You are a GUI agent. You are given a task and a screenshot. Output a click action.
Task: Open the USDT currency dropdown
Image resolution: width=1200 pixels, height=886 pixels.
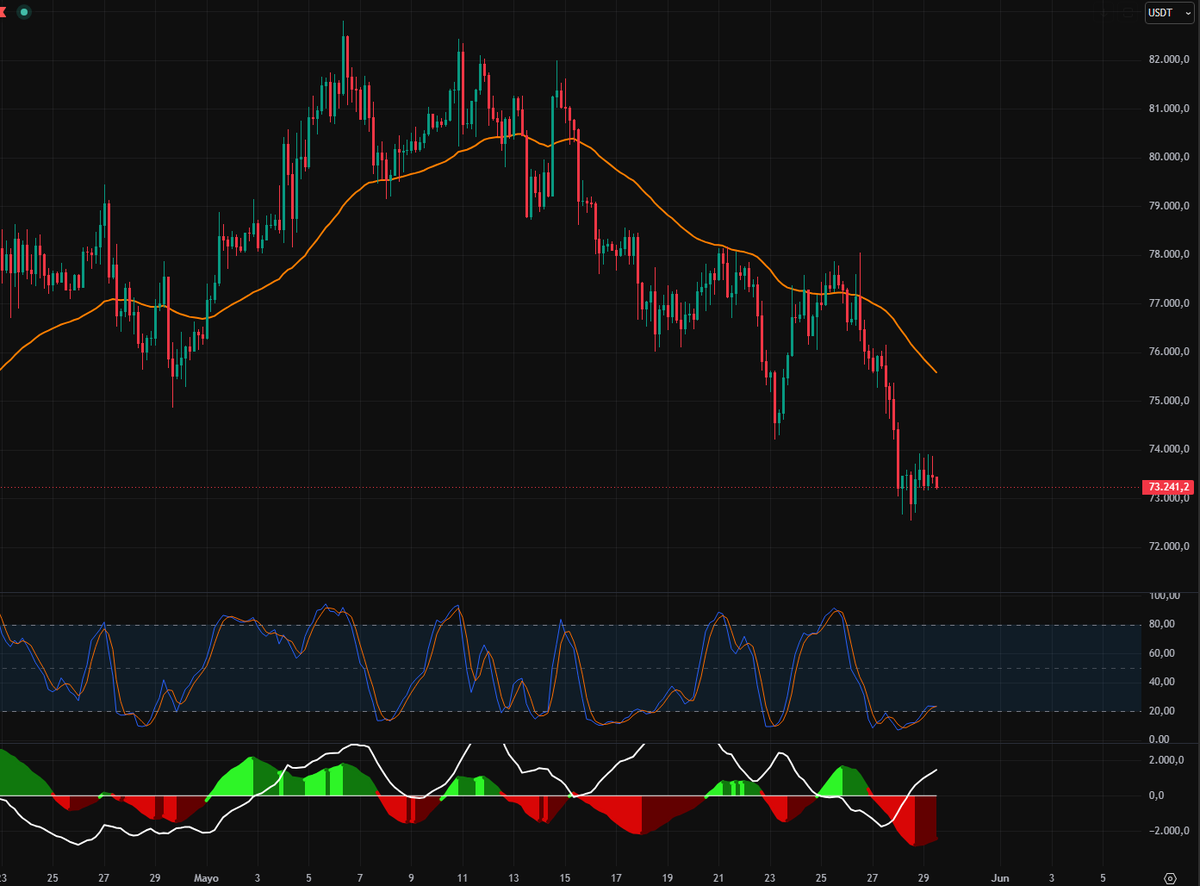pos(1170,13)
